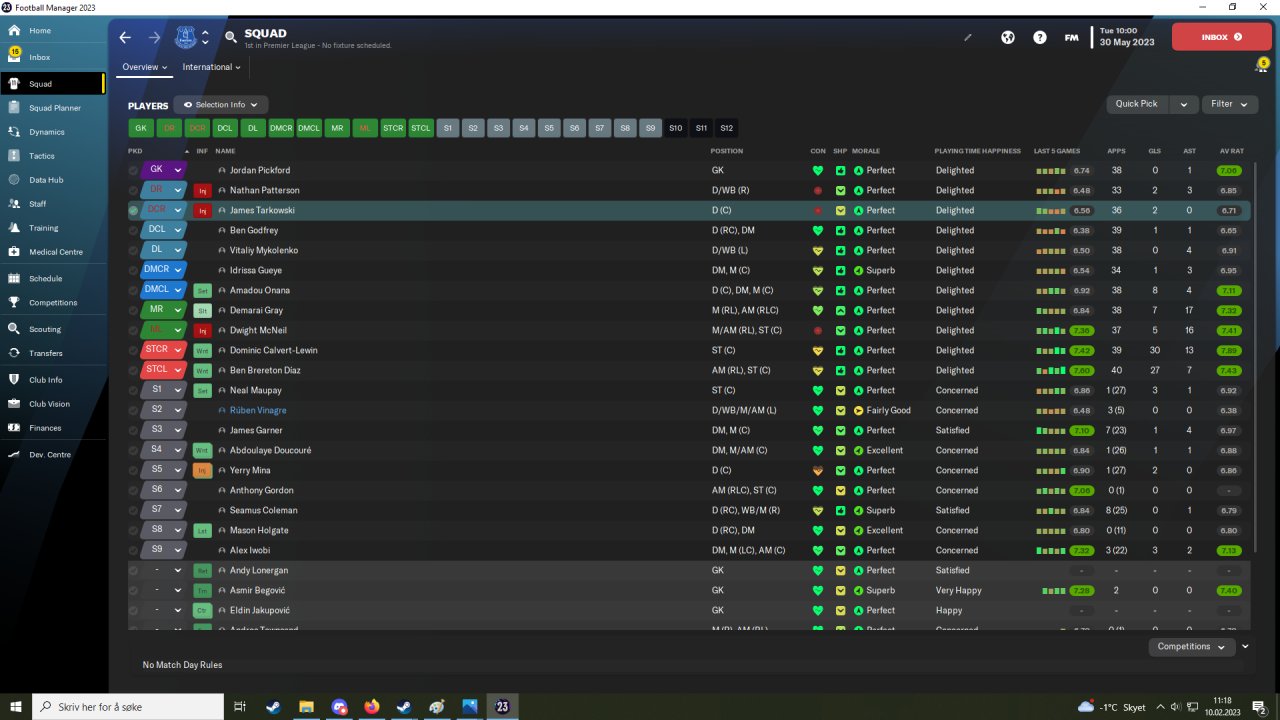Toggle selection circle for Jordan Pickford
The width and height of the screenshot is (1280, 720).
(x=133, y=171)
